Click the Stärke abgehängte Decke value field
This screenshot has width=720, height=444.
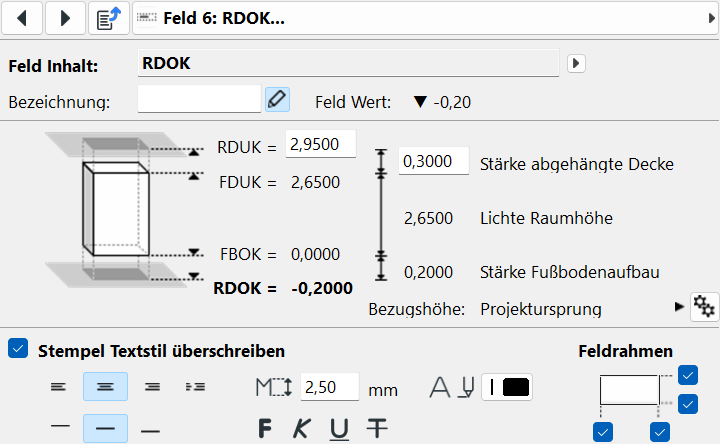pos(433,162)
